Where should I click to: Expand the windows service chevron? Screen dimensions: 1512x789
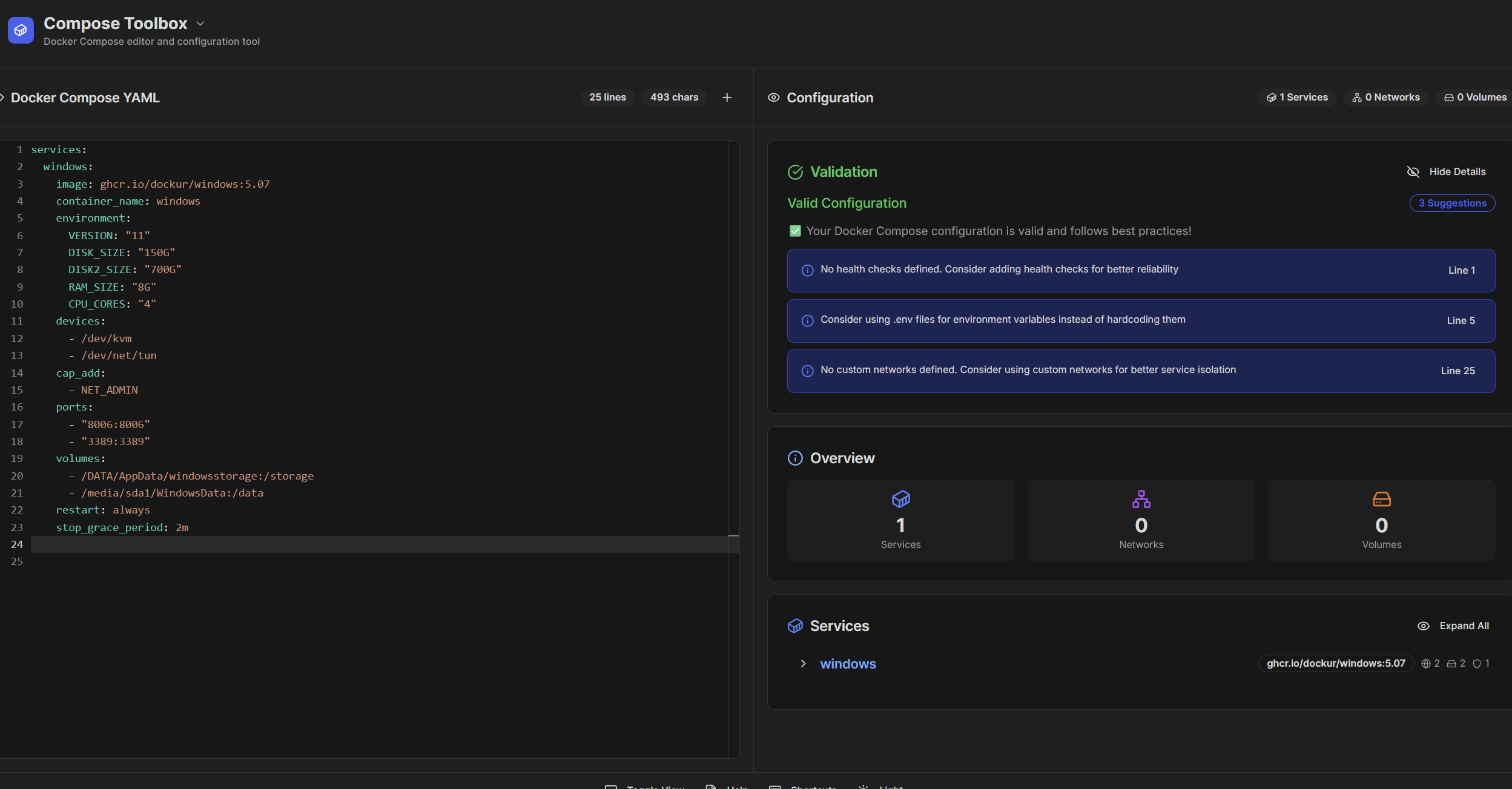tap(803, 664)
